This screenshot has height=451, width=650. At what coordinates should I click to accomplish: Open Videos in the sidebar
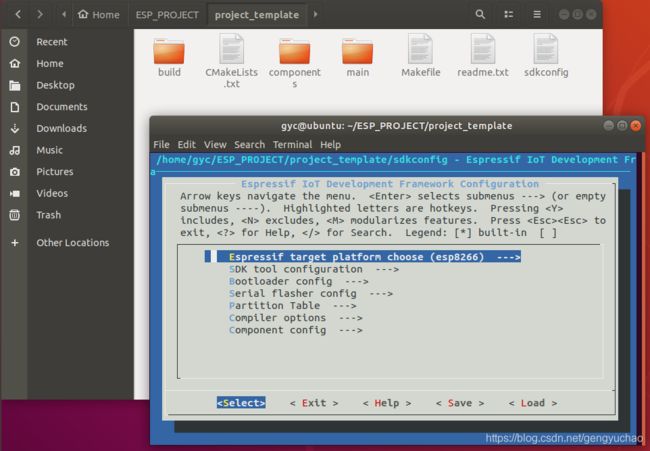67,193
